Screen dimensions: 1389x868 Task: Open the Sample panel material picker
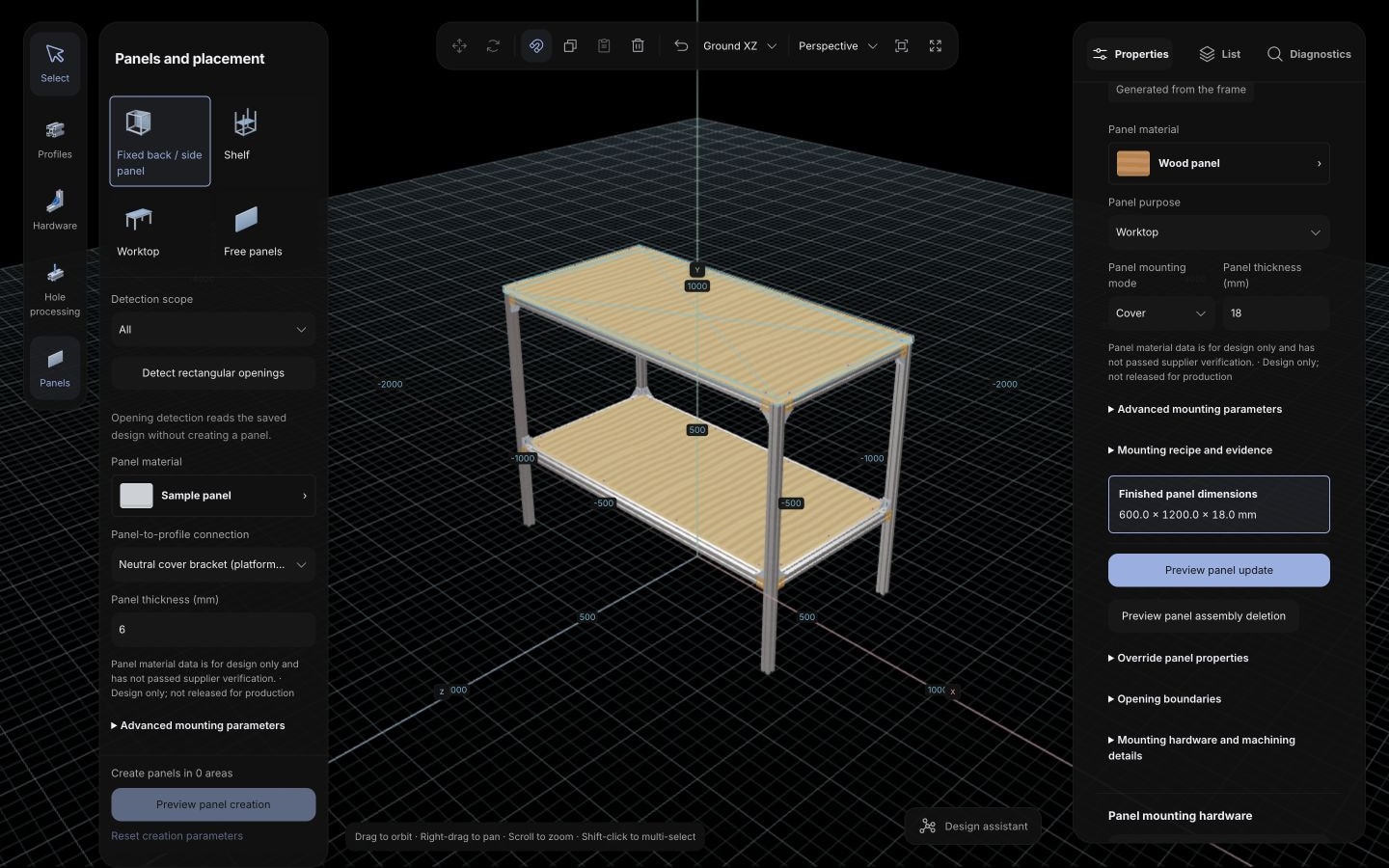[x=213, y=496]
